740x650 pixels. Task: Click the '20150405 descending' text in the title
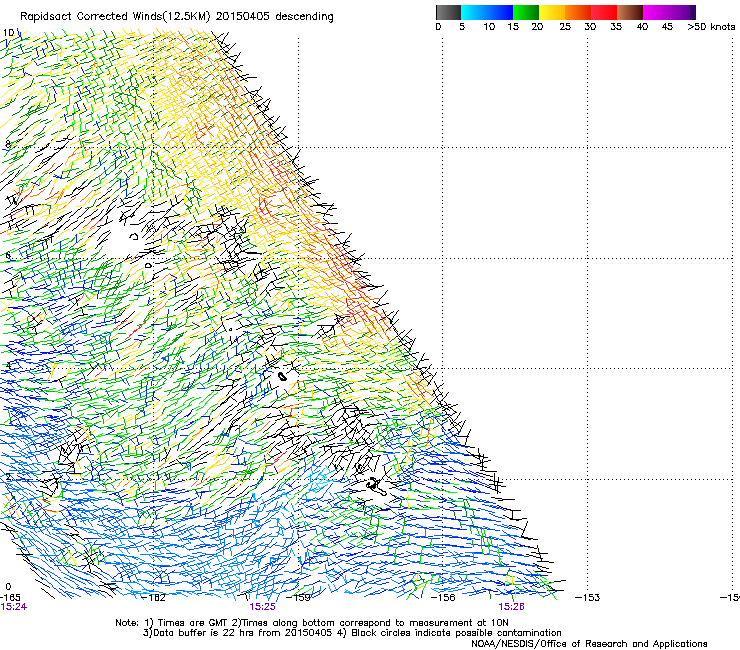click(x=274, y=17)
